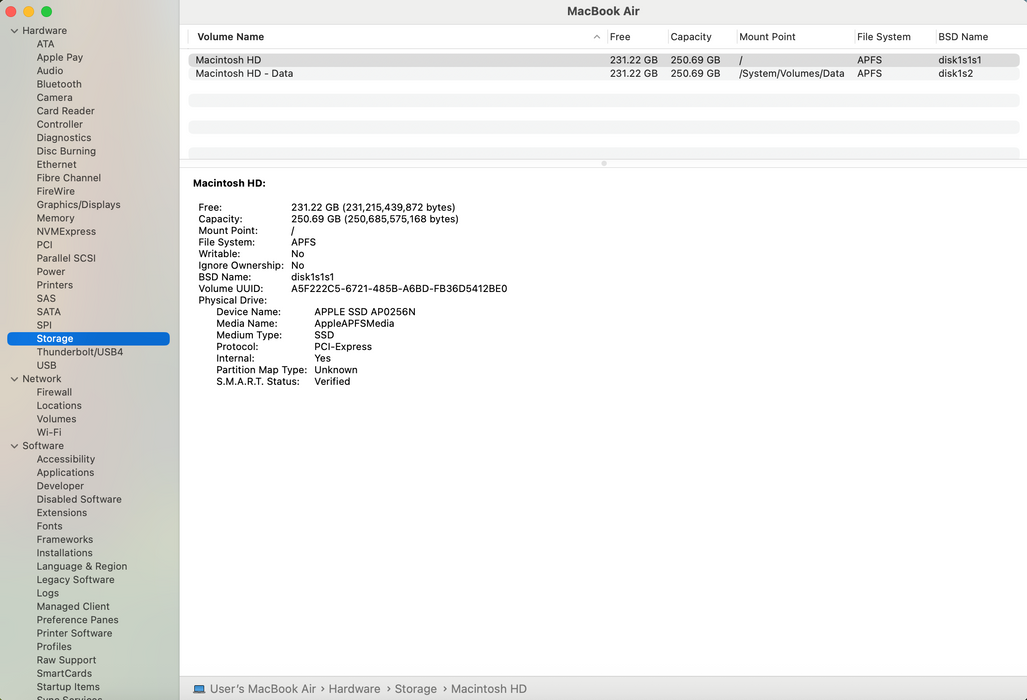Select Printers under Hardware

coord(54,286)
